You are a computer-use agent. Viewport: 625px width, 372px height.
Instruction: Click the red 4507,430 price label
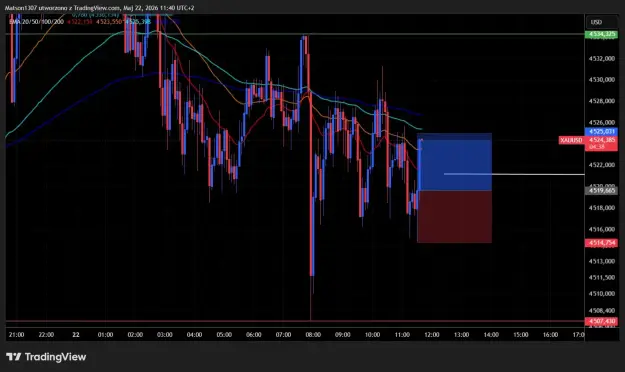pos(601,321)
